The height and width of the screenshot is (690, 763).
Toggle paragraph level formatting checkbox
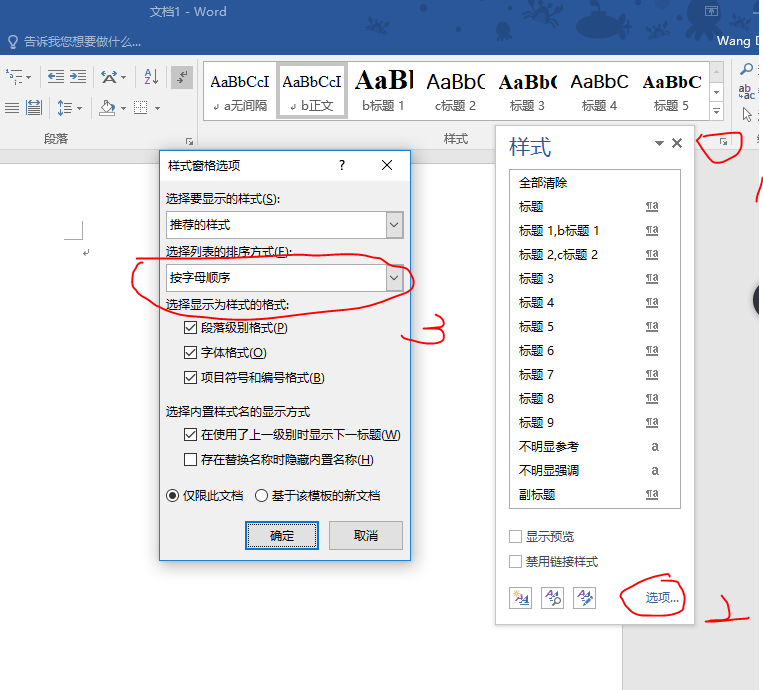(x=190, y=328)
